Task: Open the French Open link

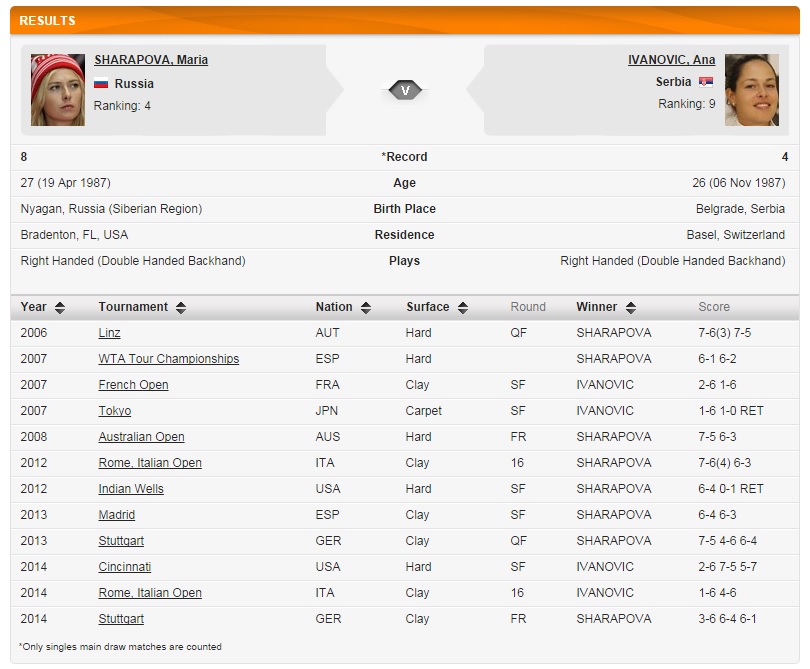Action: 133,385
